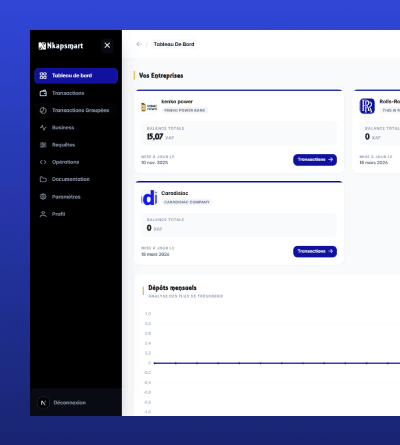Click the N avatar beside Déconnexion

coord(43,403)
